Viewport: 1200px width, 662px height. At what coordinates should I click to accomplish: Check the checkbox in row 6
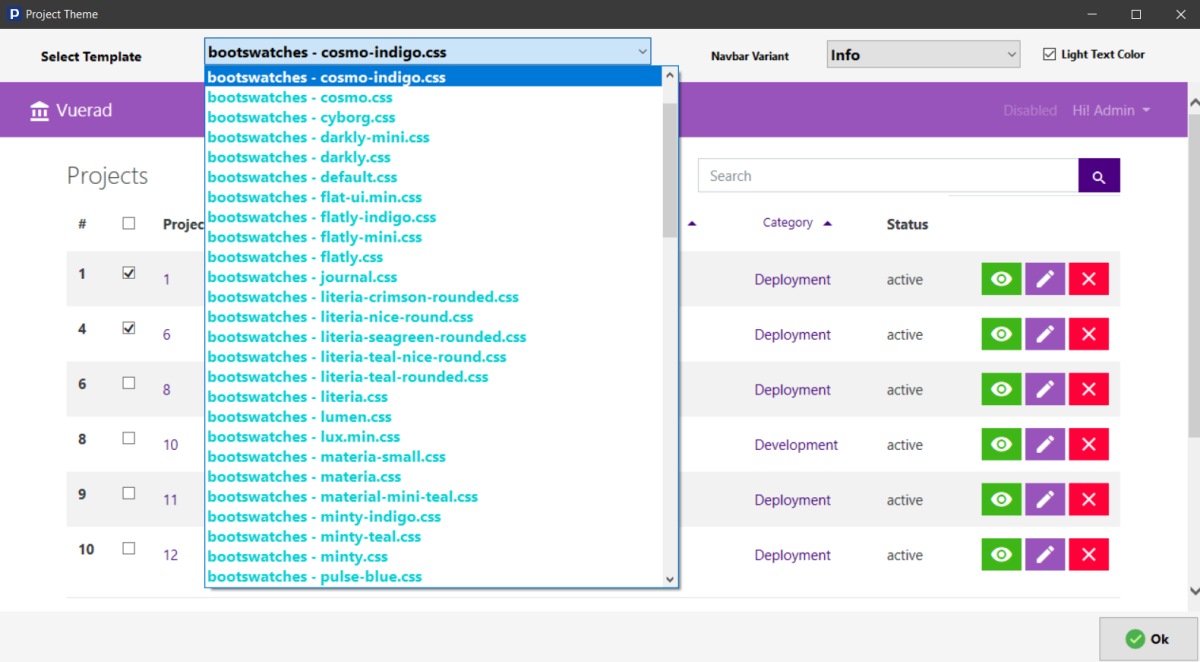click(x=128, y=383)
